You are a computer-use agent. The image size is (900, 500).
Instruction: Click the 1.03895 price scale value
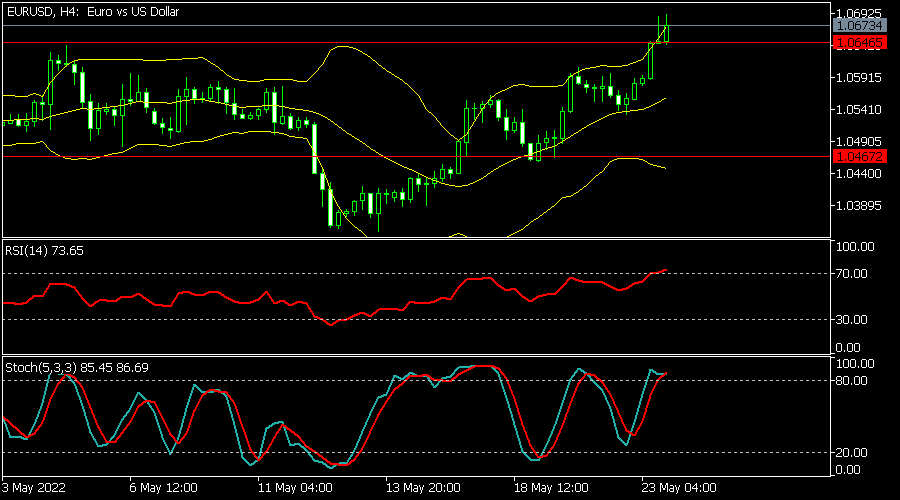click(x=859, y=206)
